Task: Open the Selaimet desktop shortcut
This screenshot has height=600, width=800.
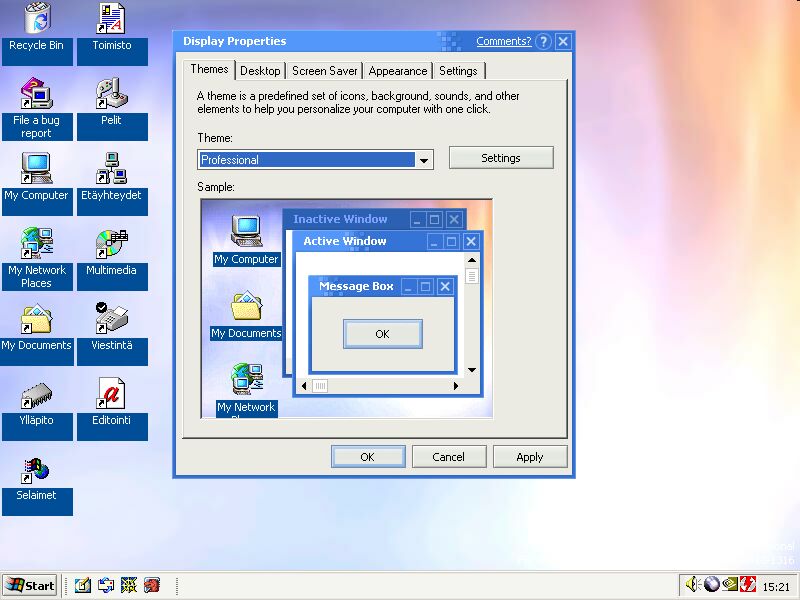Action: coord(37,470)
